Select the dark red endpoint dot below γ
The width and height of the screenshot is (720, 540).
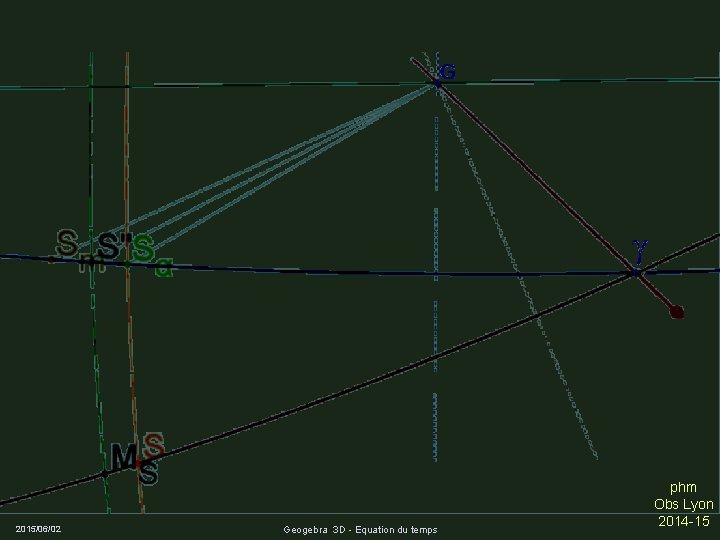click(x=677, y=312)
